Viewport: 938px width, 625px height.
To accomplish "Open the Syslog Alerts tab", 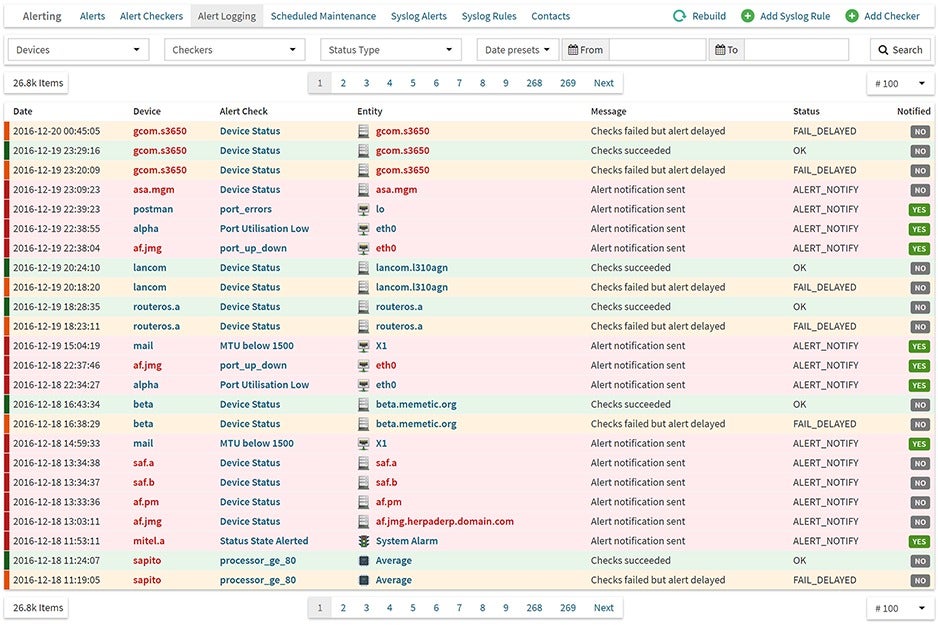I will click(419, 16).
